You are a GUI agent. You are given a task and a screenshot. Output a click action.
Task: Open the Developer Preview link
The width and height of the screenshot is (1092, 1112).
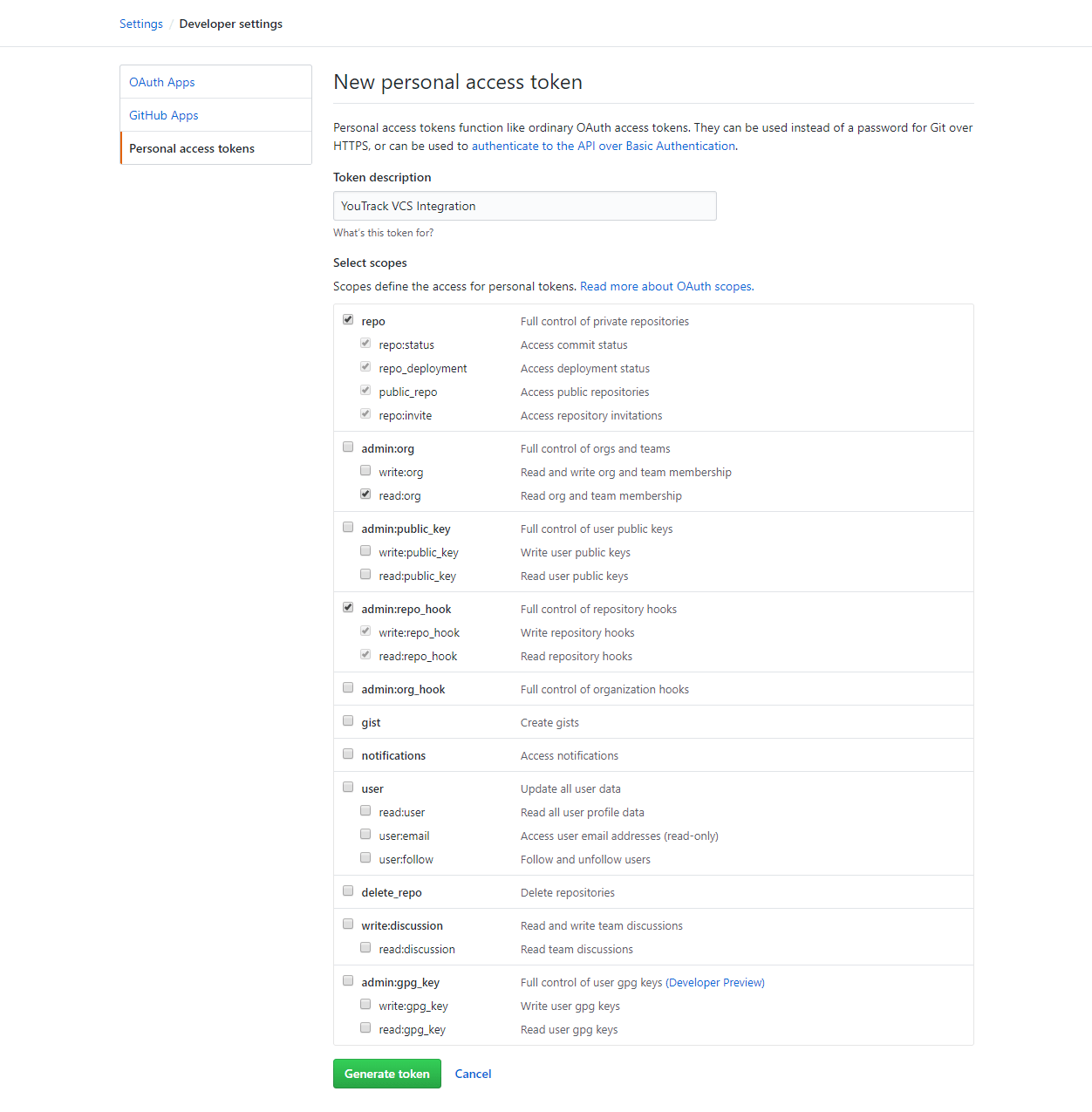pyautogui.click(x=714, y=981)
